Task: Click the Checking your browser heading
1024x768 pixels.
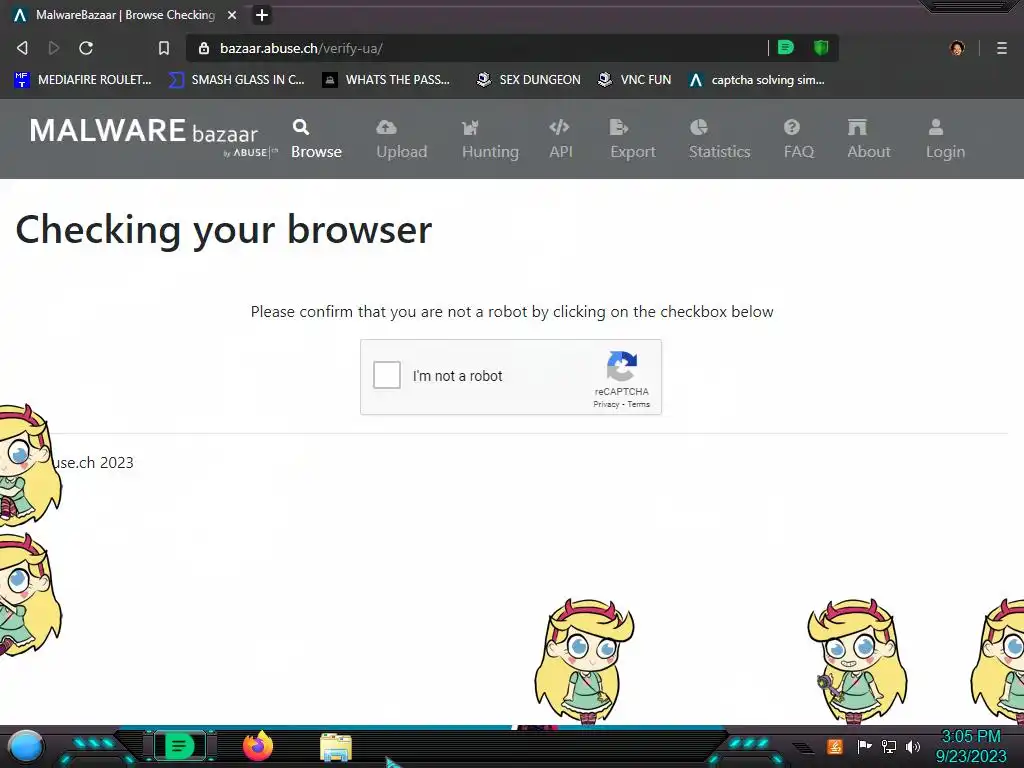Action: pyautogui.click(x=223, y=230)
